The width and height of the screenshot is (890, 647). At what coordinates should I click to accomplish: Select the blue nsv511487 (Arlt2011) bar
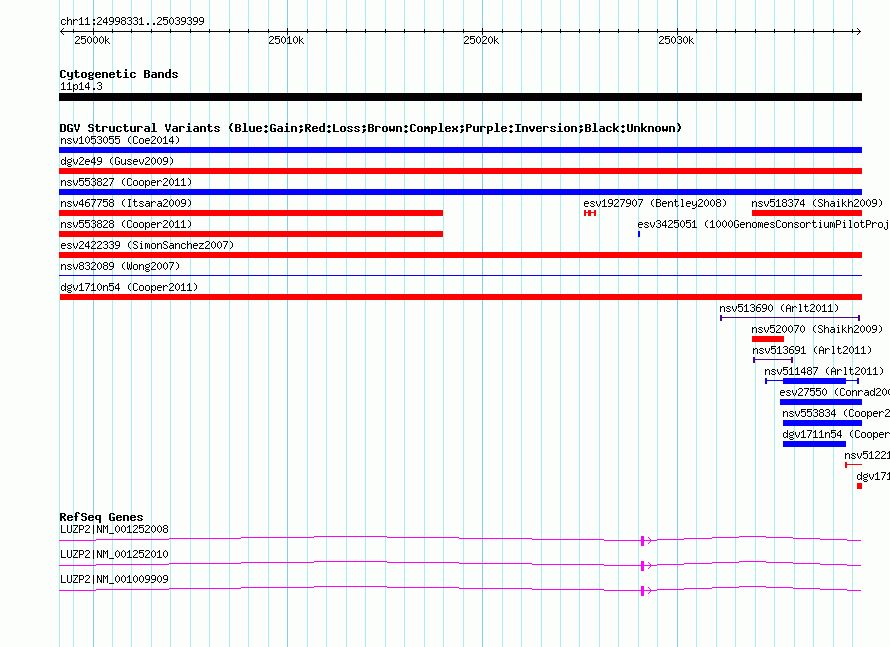pos(814,381)
